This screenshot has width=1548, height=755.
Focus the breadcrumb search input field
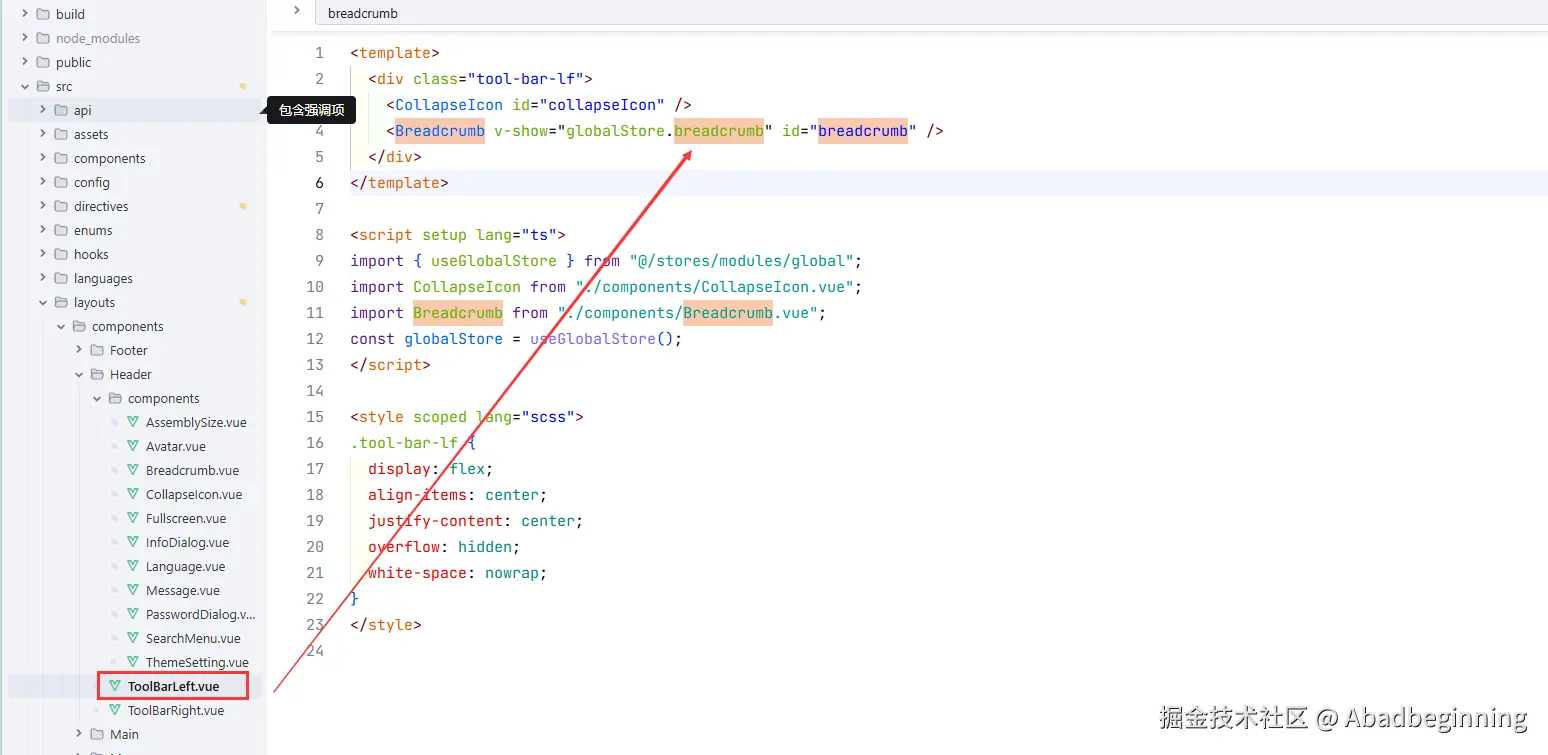[930, 13]
